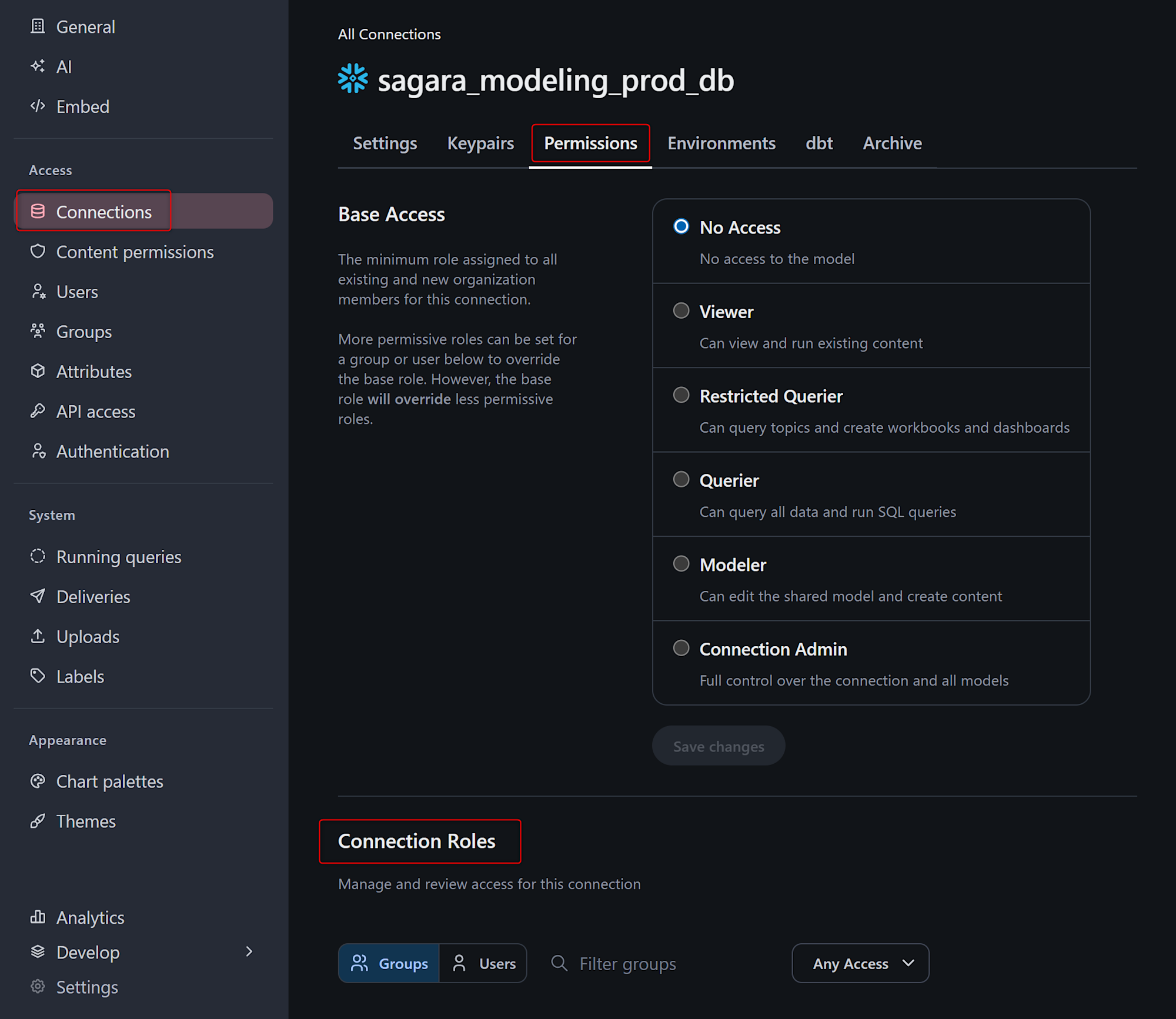Screen dimensions: 1176x1019
Task: Expand the Develop menu chevron
Action: [x=249, y=951]
